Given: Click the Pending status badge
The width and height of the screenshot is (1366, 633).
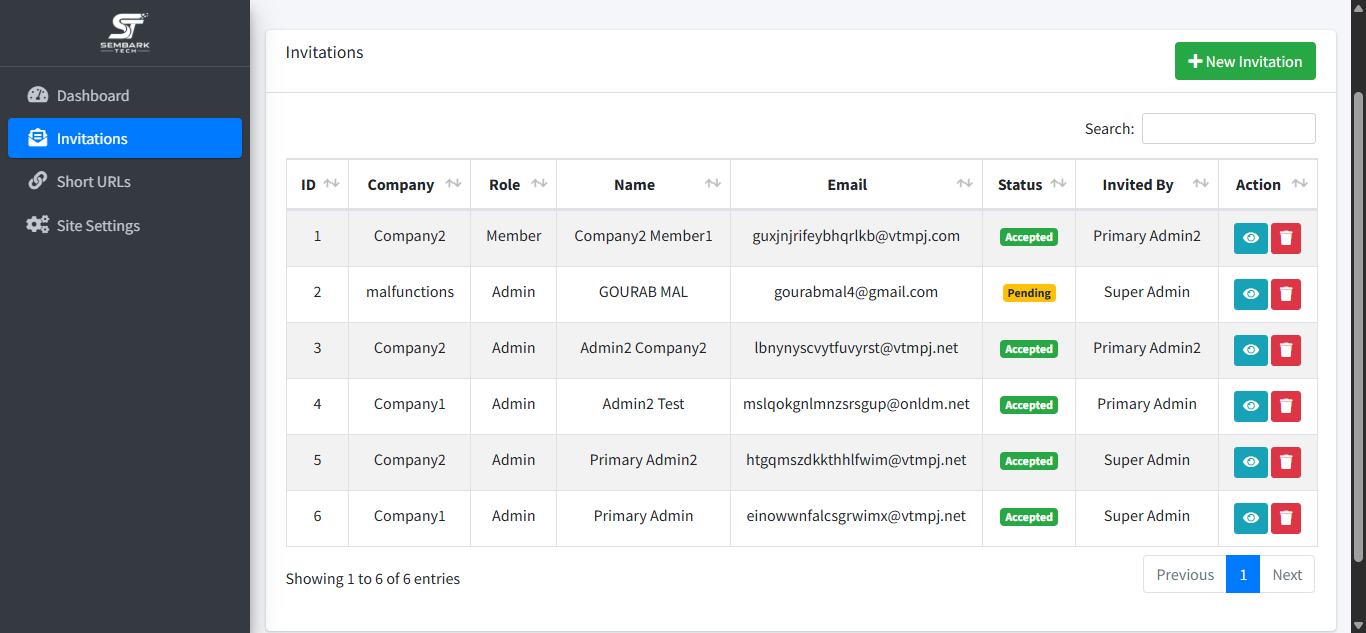Looking at the screenshot, I should (1029, 293).
